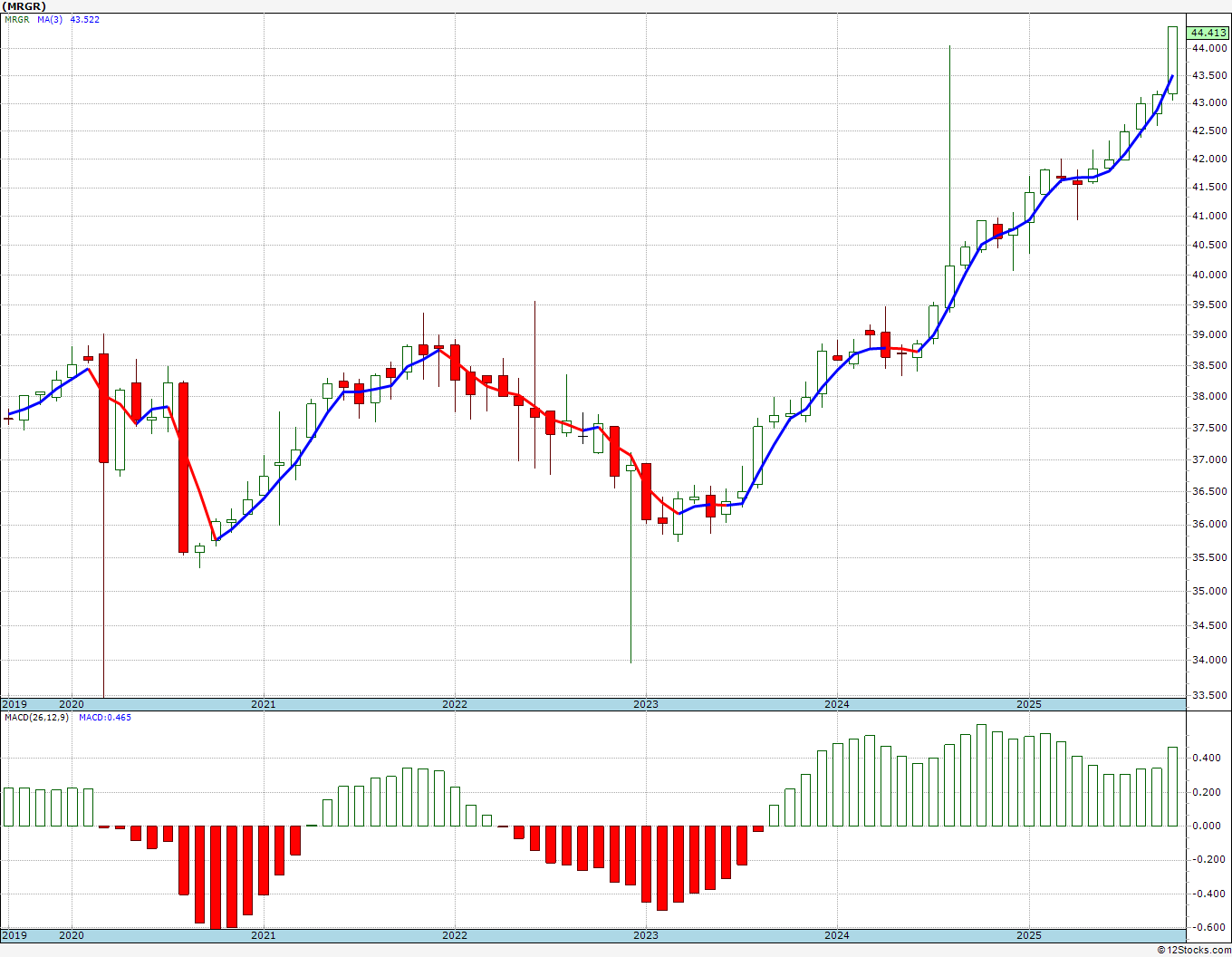Select the 41.500 price axis label
Image resolution: width=1232 pixels, height=957 pixels.
coord(1209,187)
